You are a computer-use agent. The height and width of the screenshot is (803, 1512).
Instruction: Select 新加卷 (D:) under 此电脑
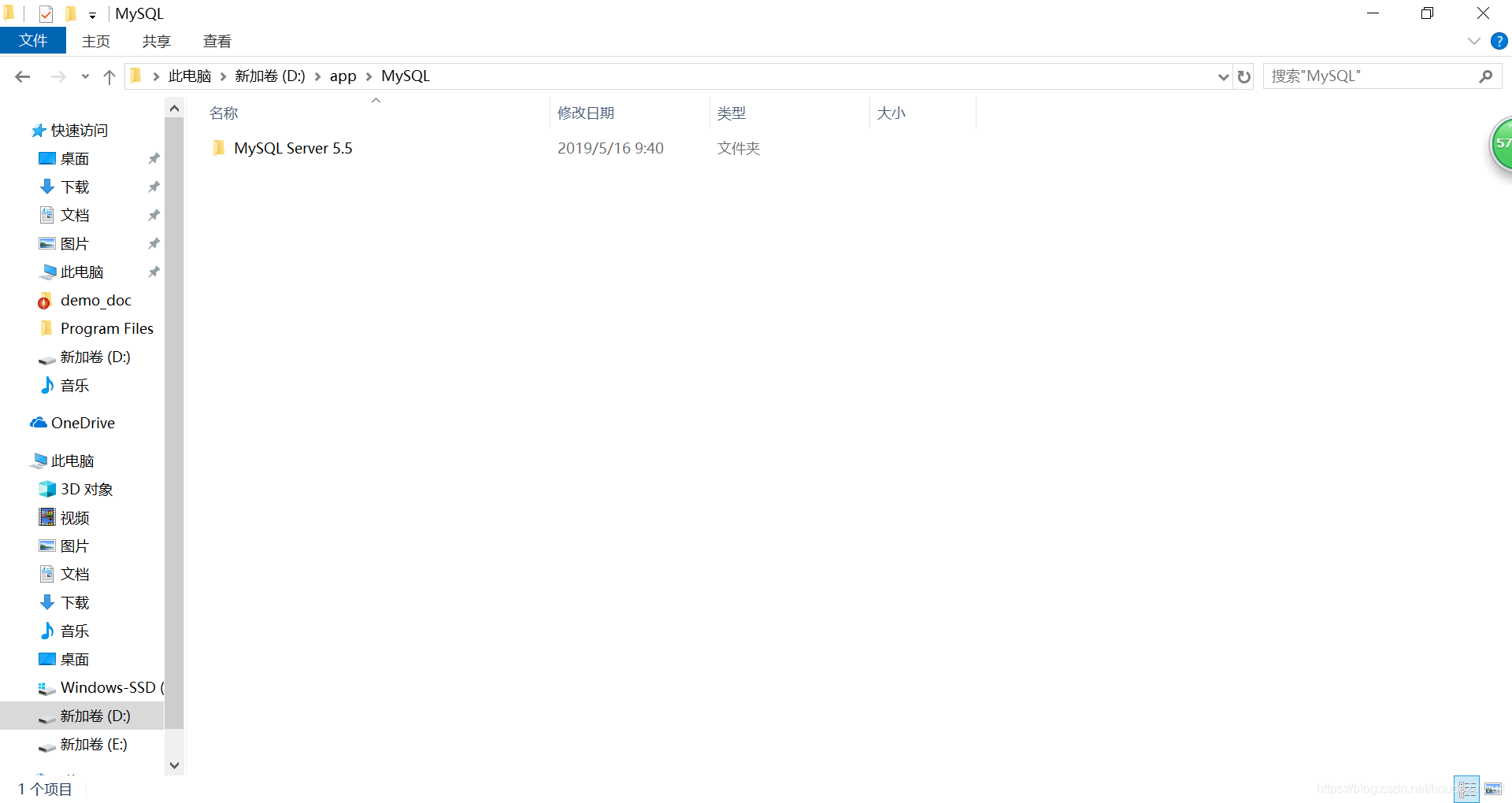95,716
